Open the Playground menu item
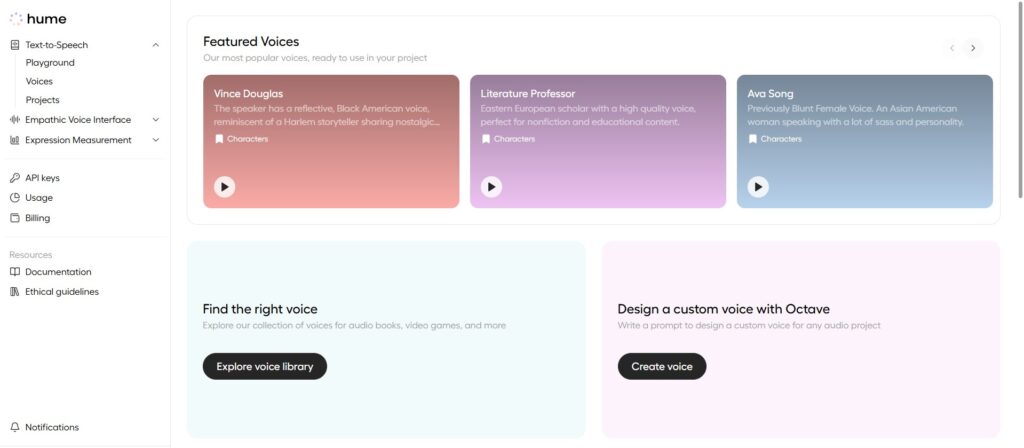 click(x=50, y=63)
